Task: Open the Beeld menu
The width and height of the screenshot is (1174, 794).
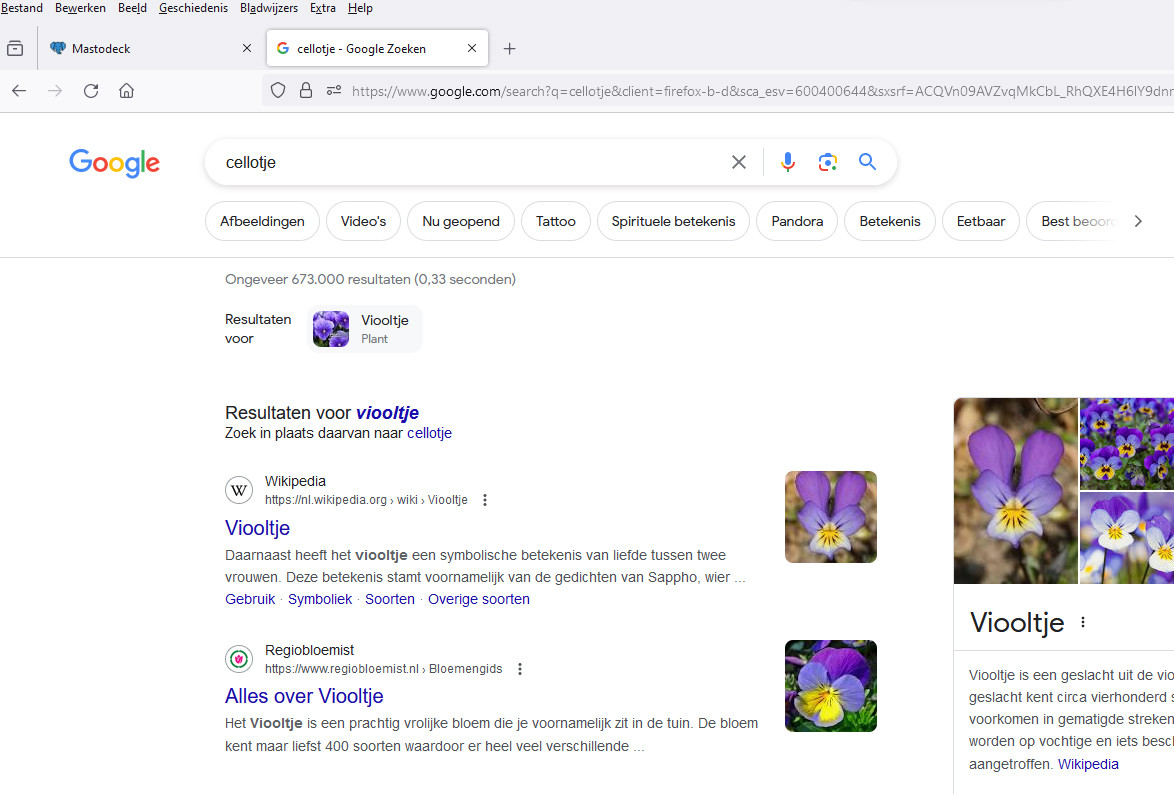Action: [133, 8]
